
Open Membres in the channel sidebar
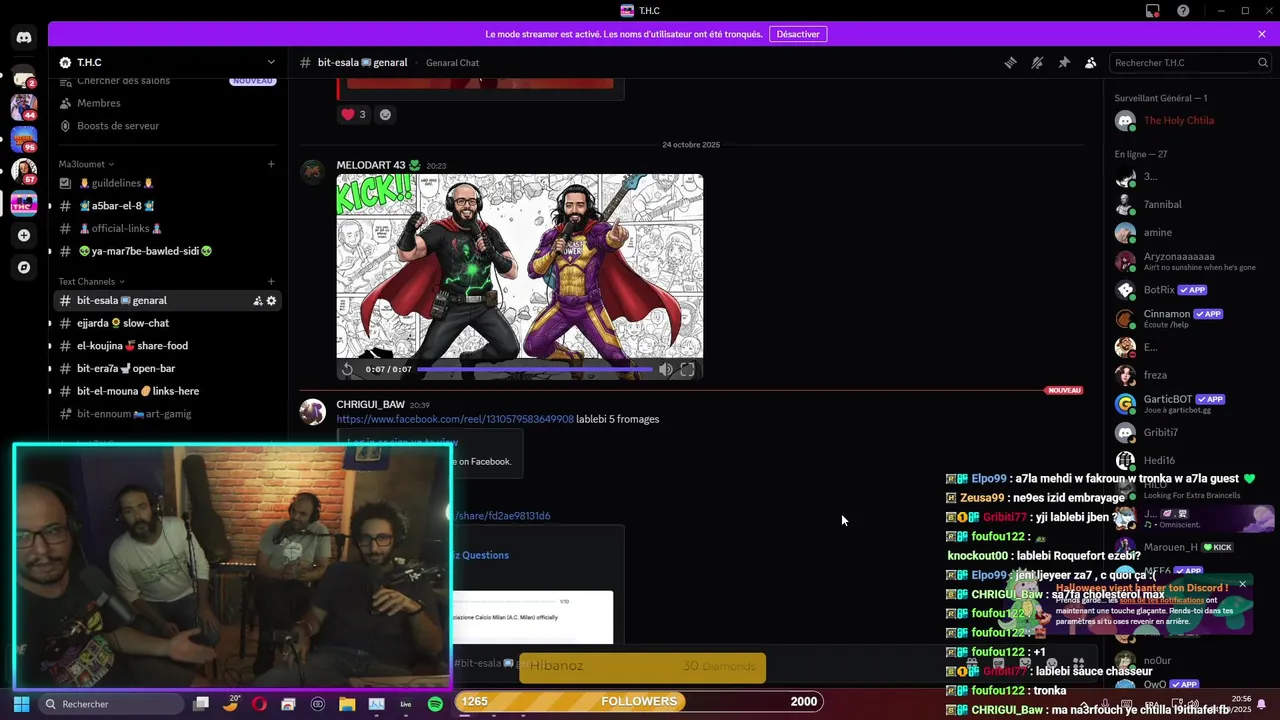click(x=167, y=103)
